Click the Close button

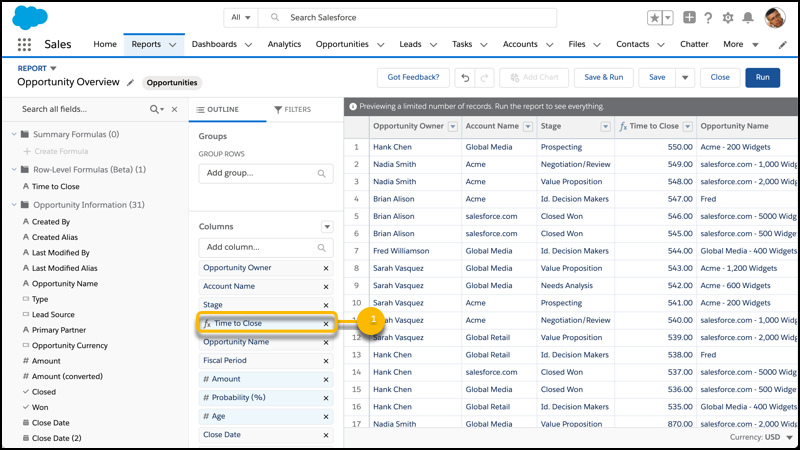(720, 78)
